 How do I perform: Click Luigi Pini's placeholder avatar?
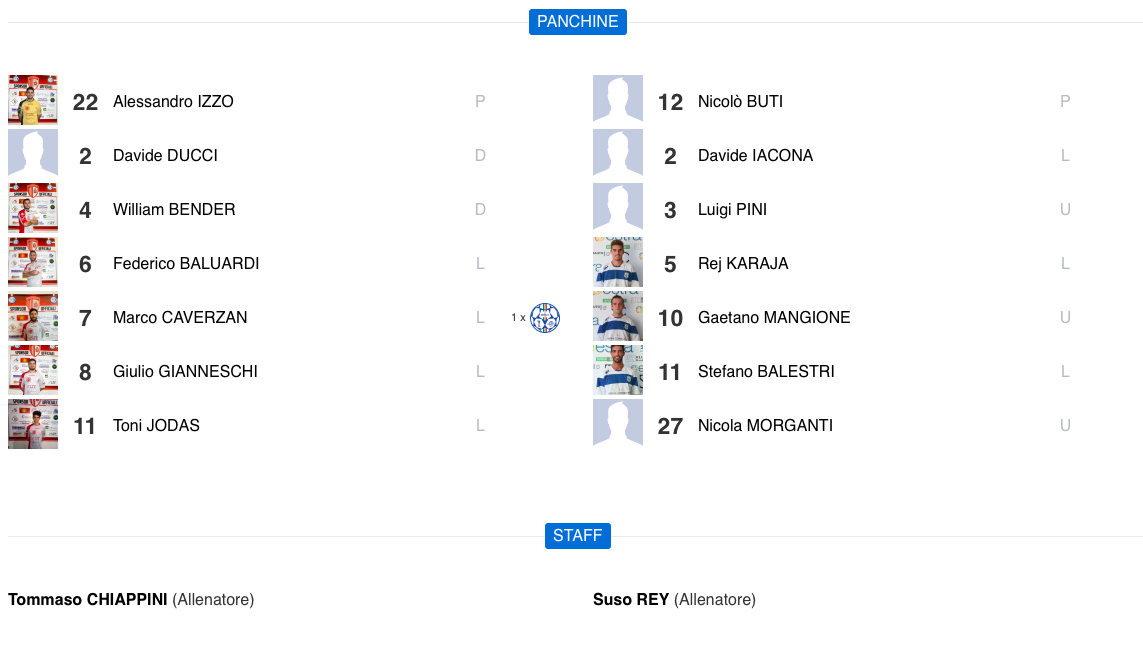618,208
